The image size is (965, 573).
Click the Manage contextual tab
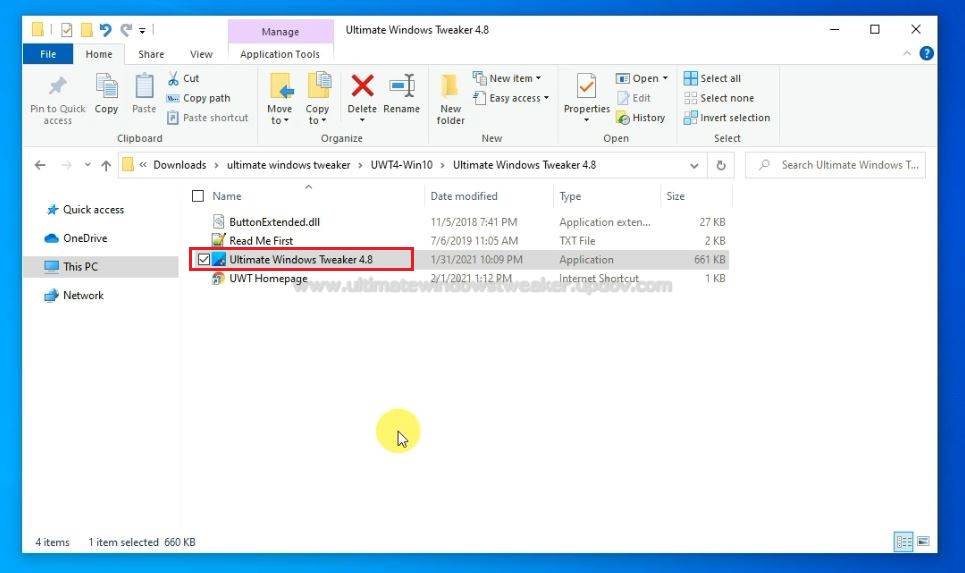pos(280,31)
